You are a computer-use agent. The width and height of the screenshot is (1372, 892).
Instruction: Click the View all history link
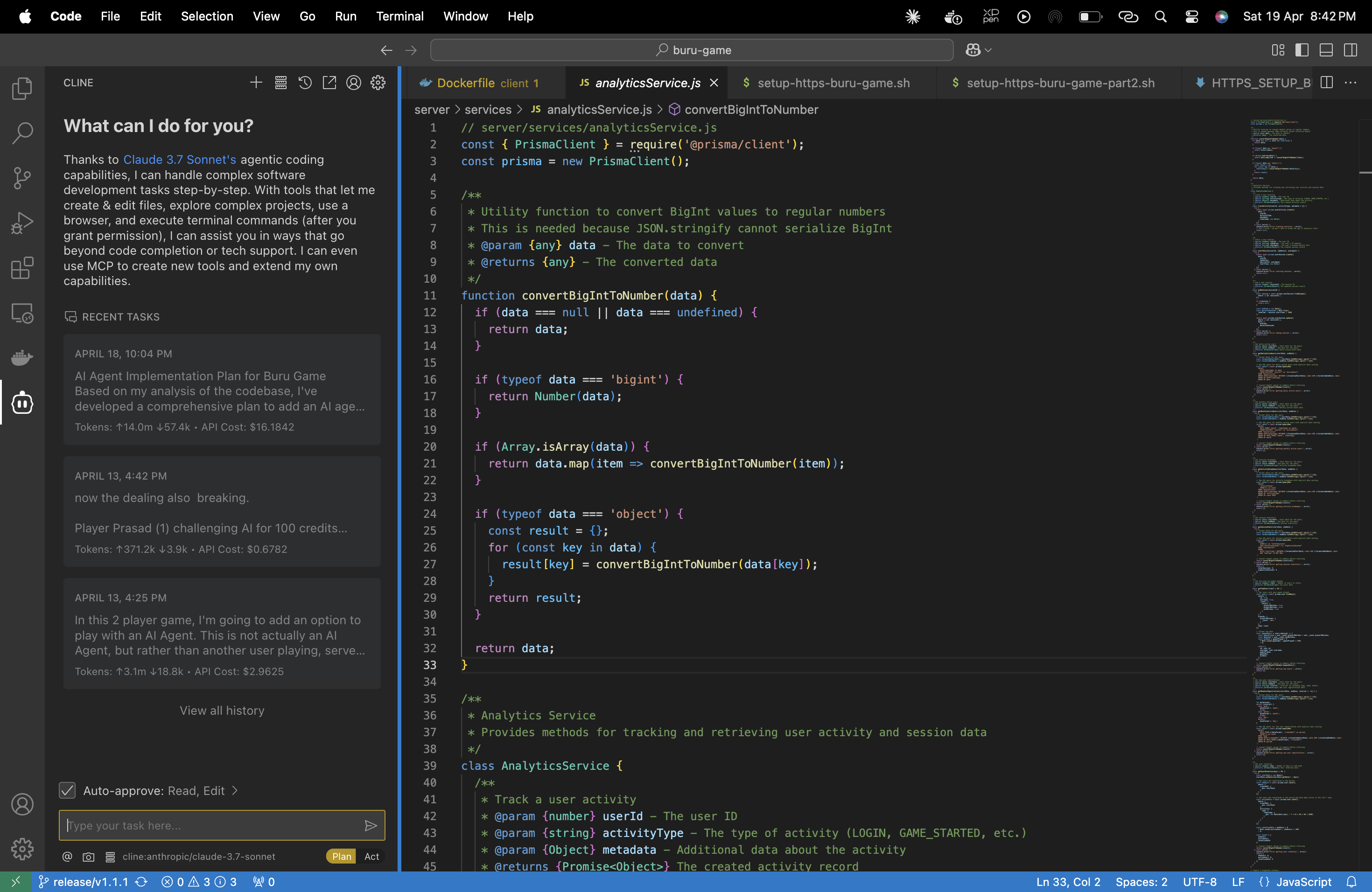pyautogui.click(x=221, y=710)
